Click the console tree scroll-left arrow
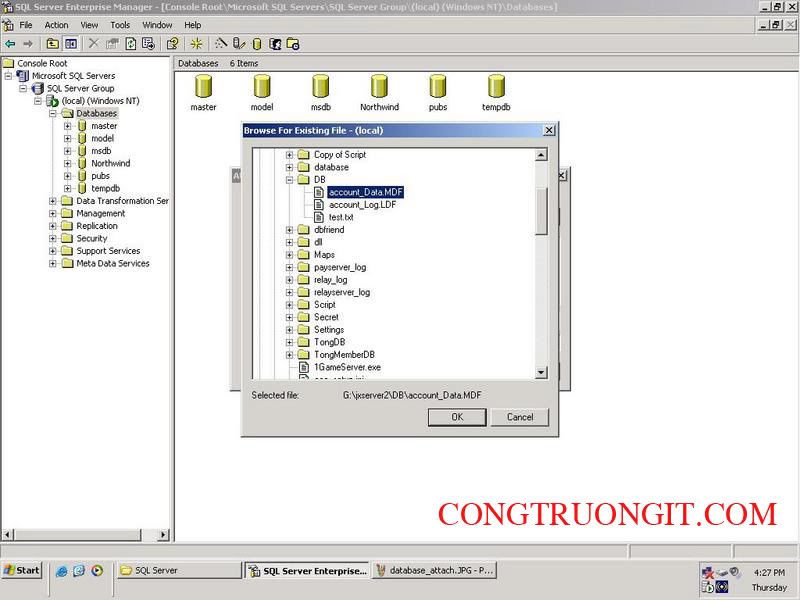 click(x=8, y=535)
